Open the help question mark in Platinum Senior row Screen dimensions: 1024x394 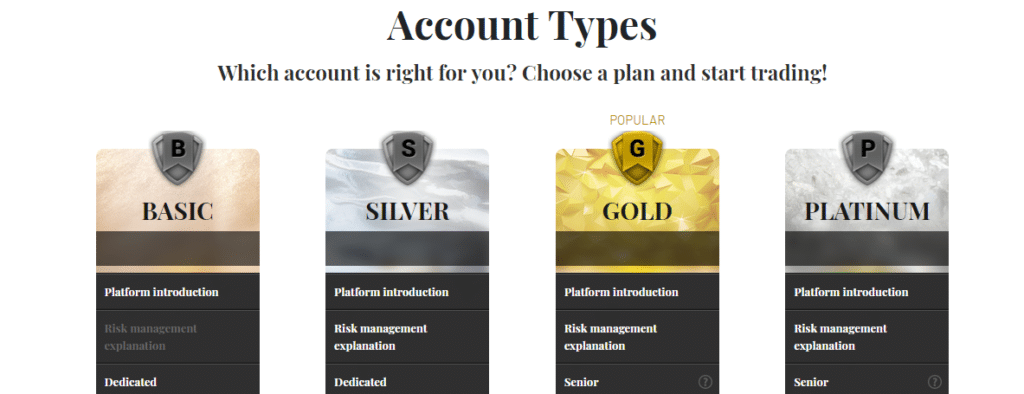pos(935,382)
